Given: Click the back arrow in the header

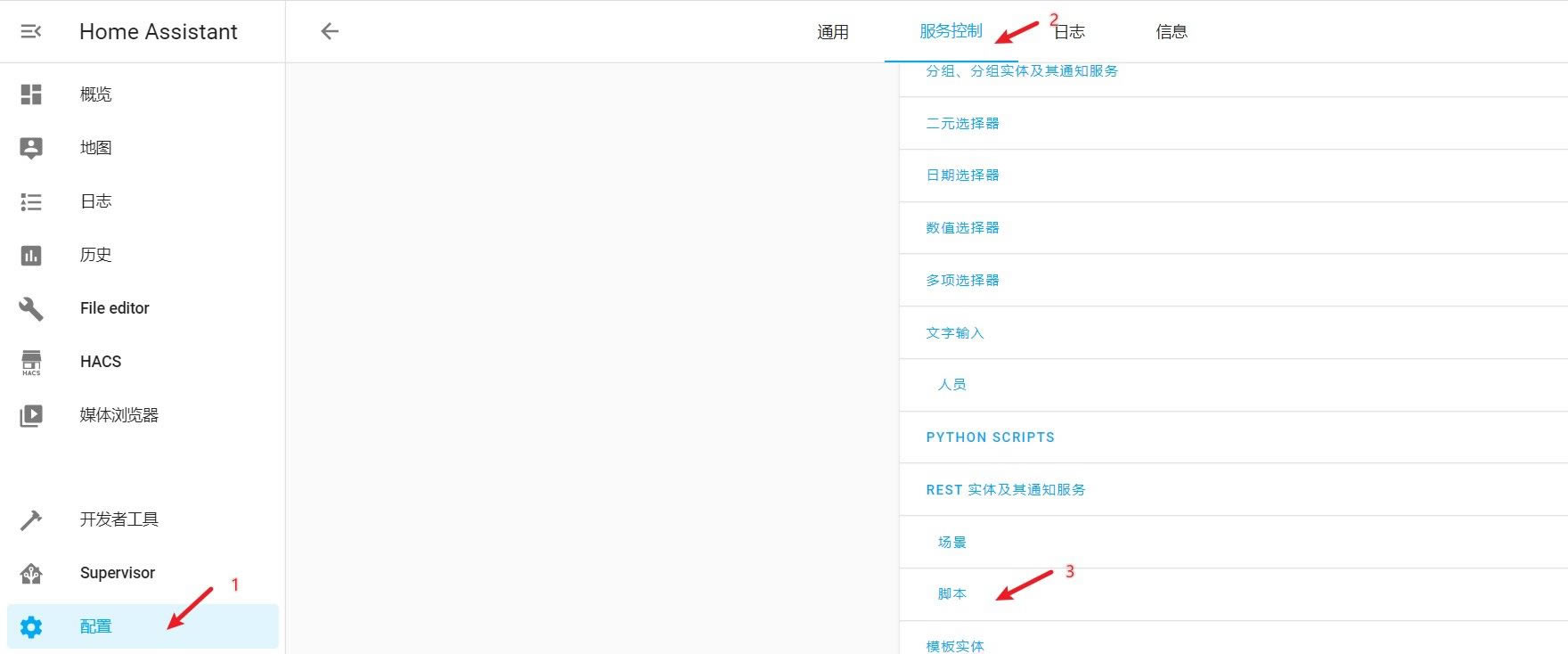Looking at the screenshot, I should 330,31.
